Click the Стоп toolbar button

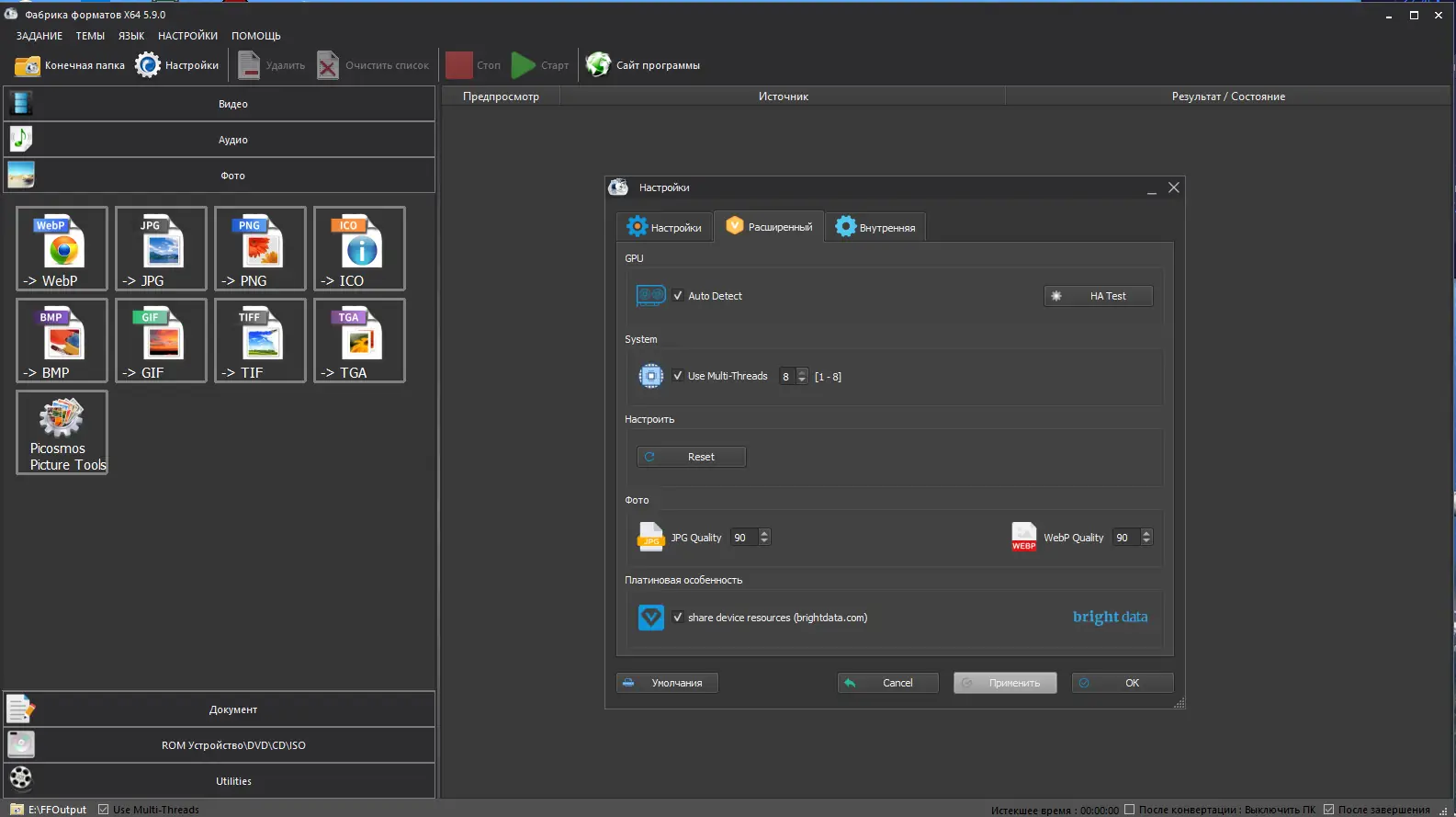473,65
